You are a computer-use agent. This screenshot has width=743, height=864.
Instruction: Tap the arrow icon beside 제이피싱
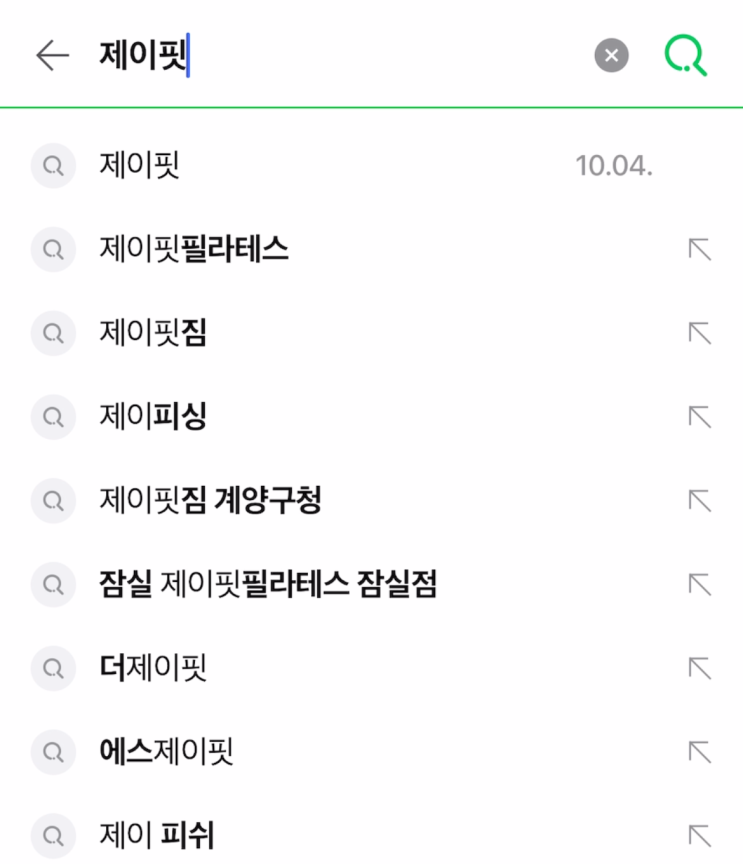pos(699,417)
